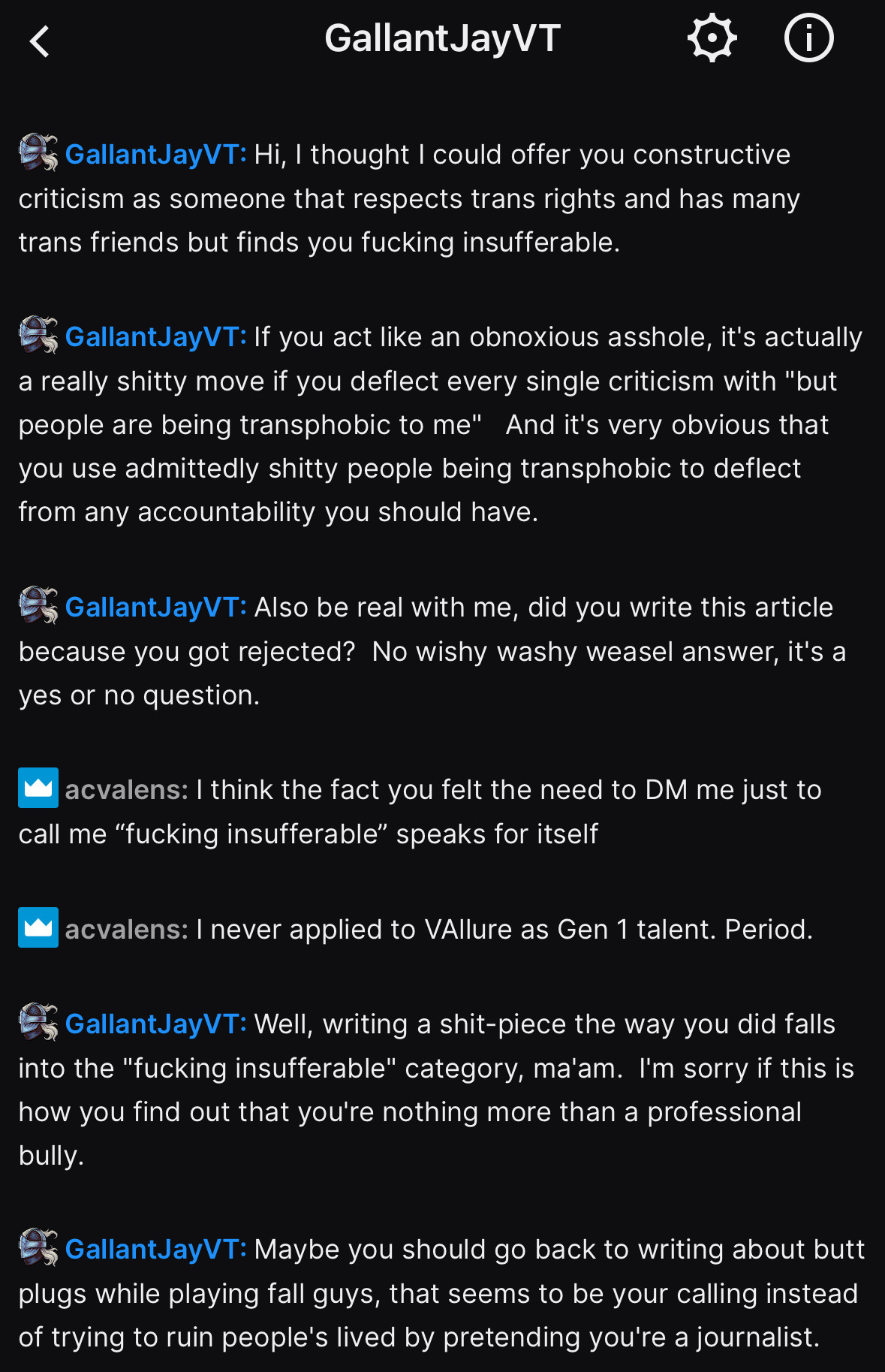Tap GallantJayVT avatar on last message
The image size is (885, 1372).
pyautogui.click(x=38, y=1247)
